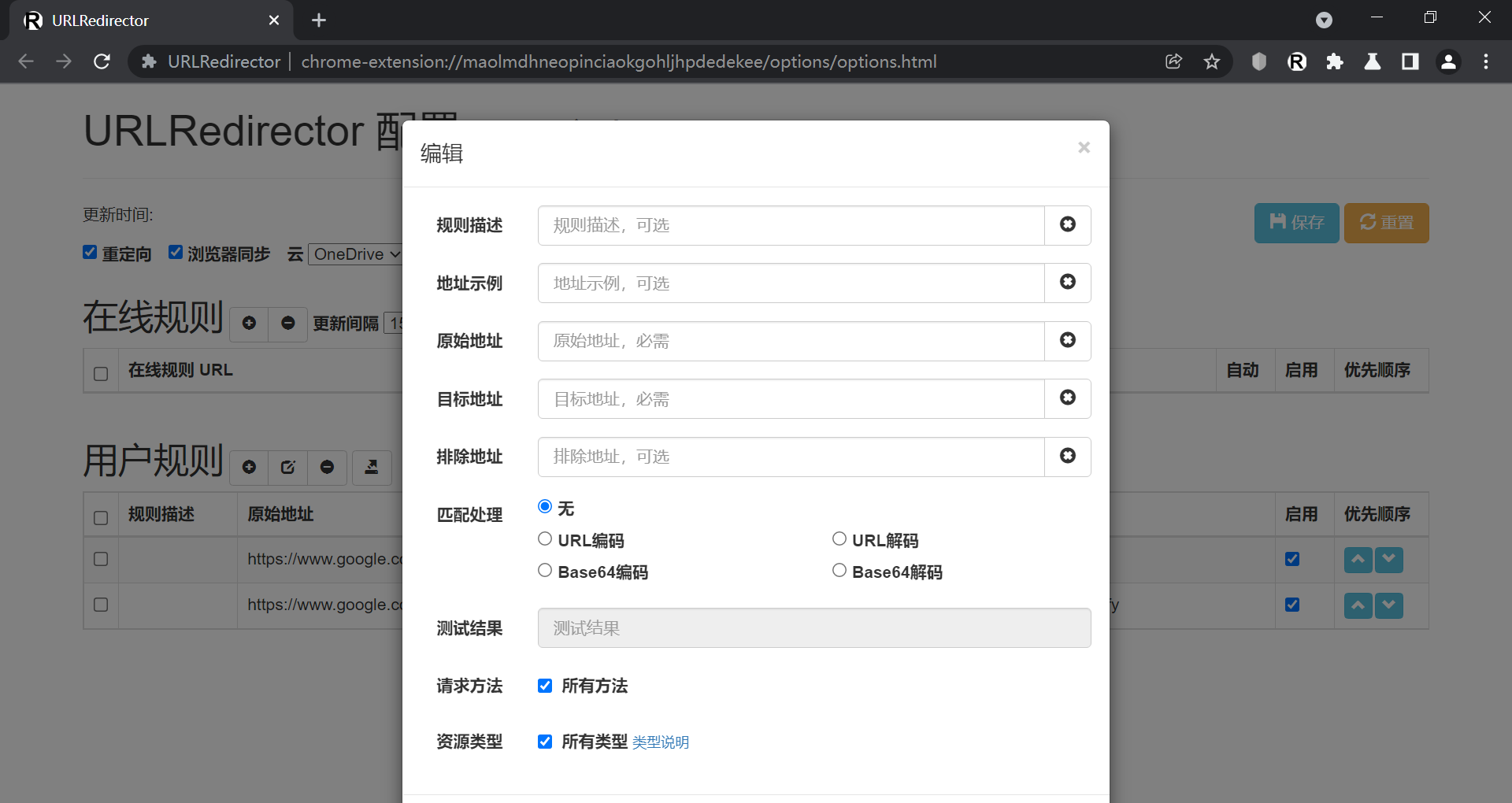Open the URLRedirector extension icon in toolbar
Viewport: 1512px width, 803px height.
point(1296,61)
